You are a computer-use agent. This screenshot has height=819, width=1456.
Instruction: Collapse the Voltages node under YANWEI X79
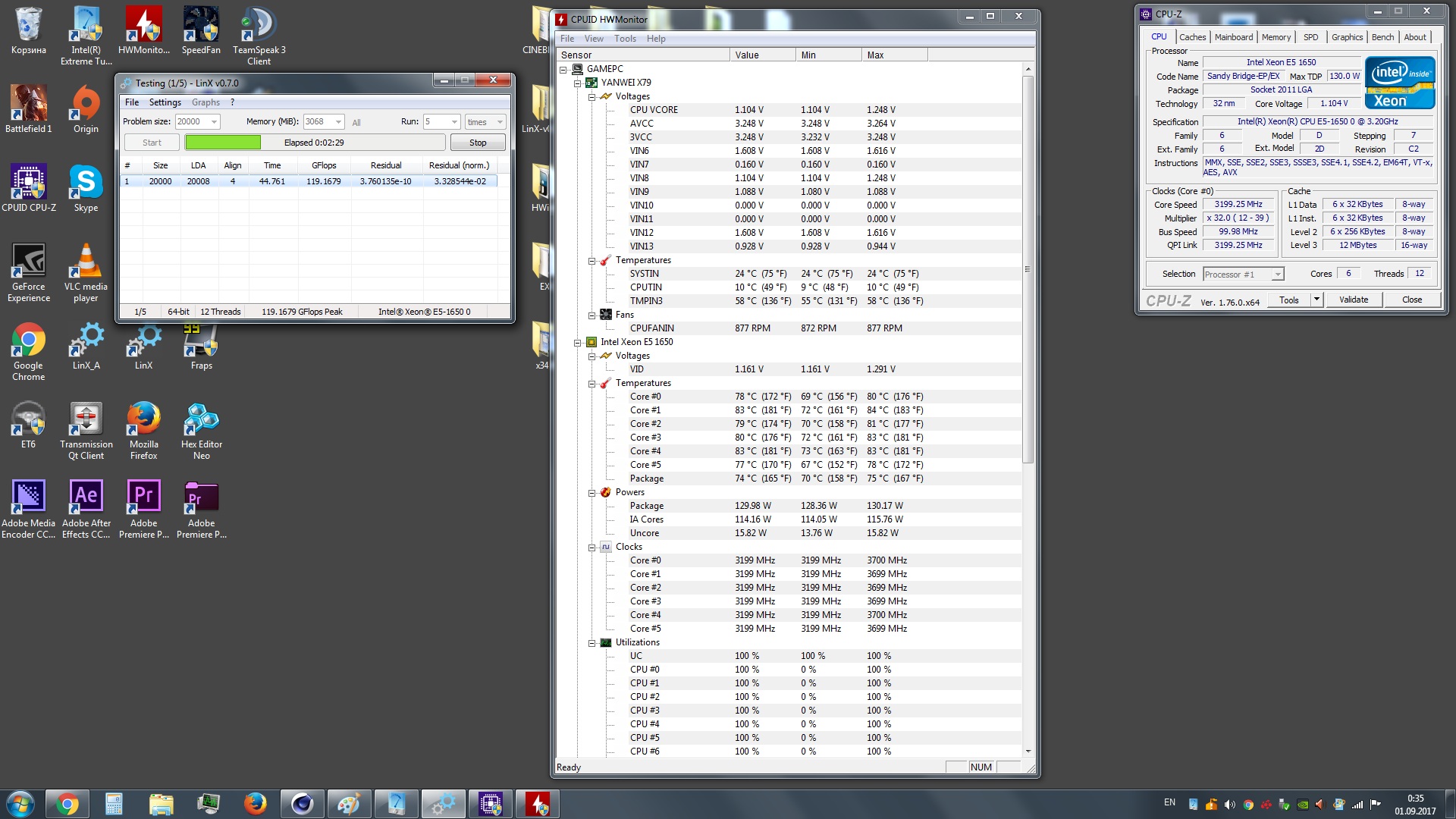coord(591,96)
